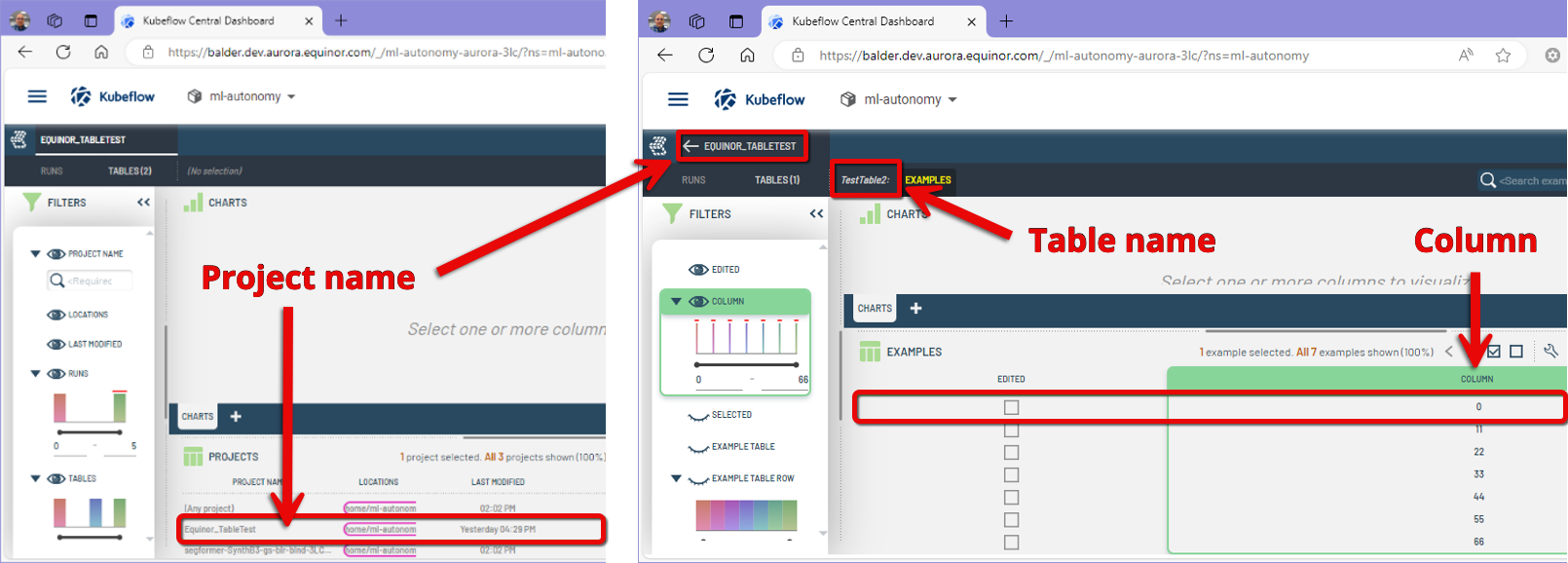The image size is (1568, 563).
Task: Tick the Edited checkbox for row with value 33
Action: 1011,475
